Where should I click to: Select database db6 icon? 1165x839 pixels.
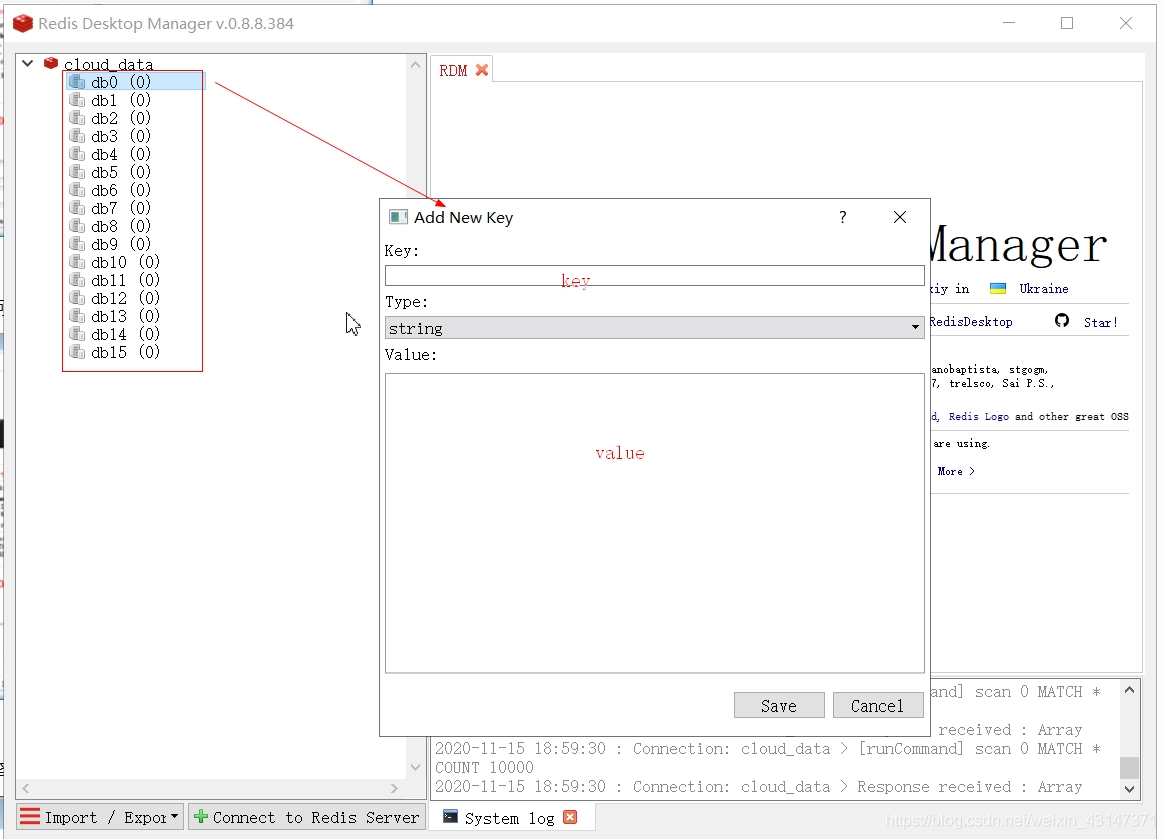coord(77,189)
